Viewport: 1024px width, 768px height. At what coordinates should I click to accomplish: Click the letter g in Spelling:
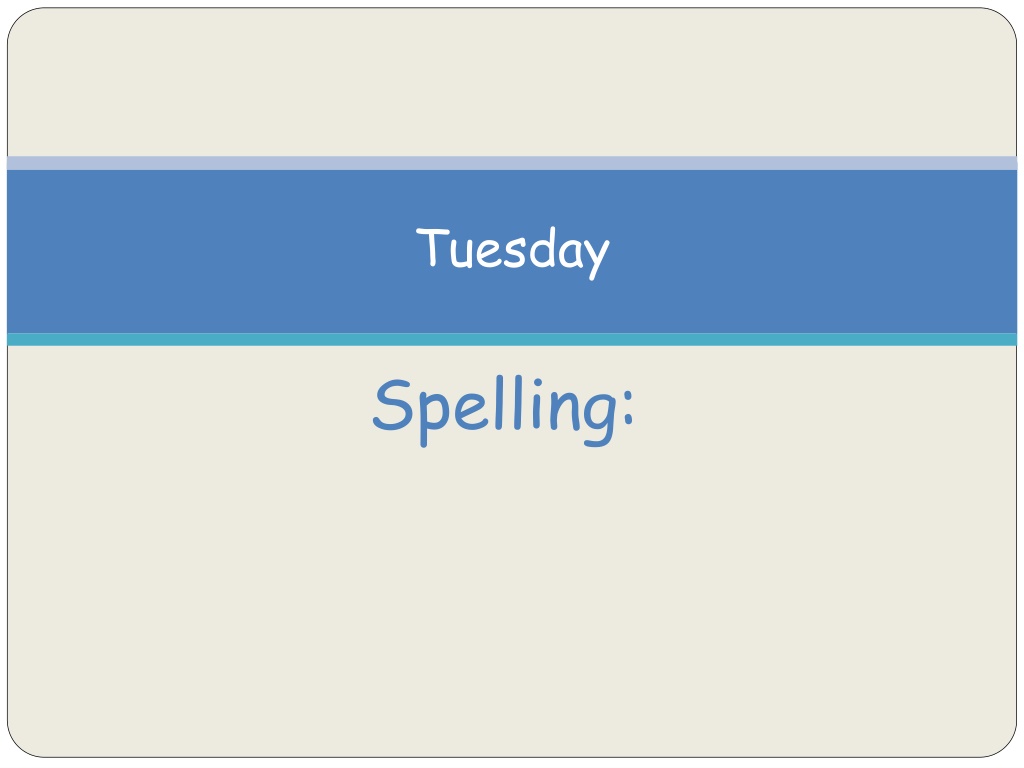(x=598, y=416)
